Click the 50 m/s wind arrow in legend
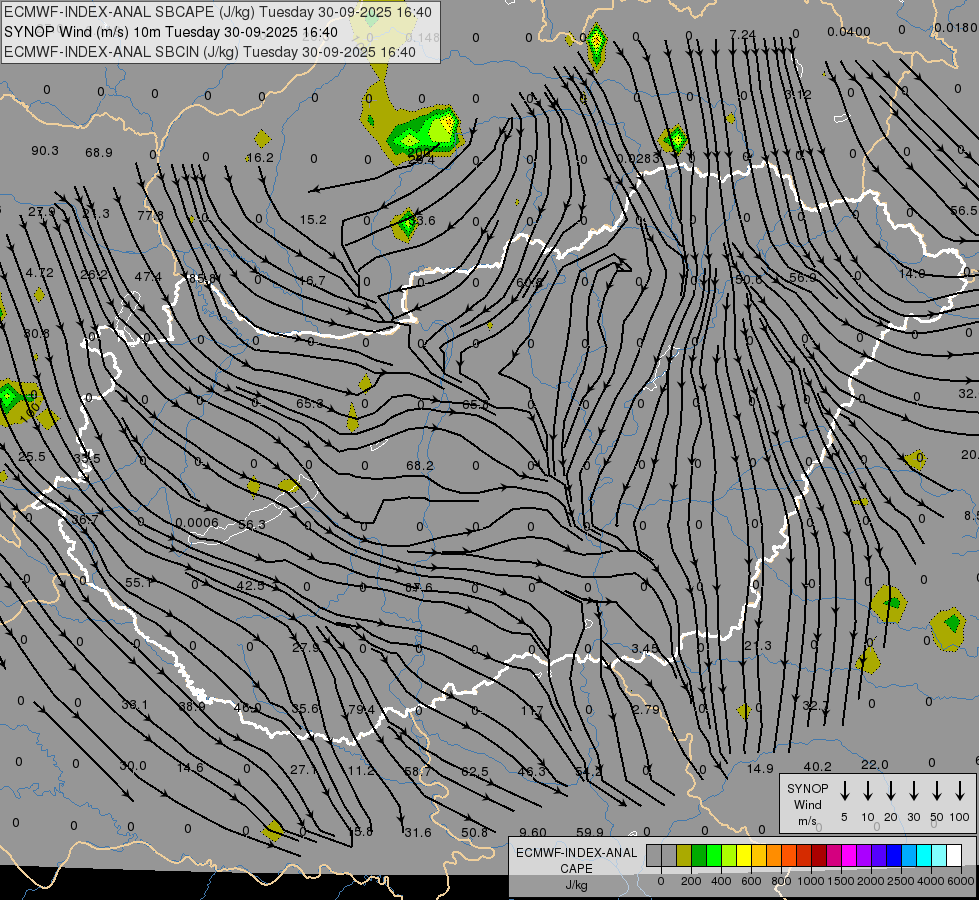 [937, 791]
